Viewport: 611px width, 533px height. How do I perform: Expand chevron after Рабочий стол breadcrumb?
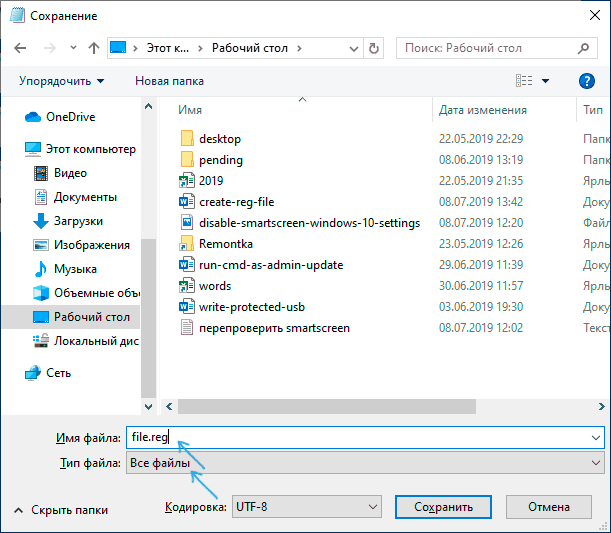299,48
